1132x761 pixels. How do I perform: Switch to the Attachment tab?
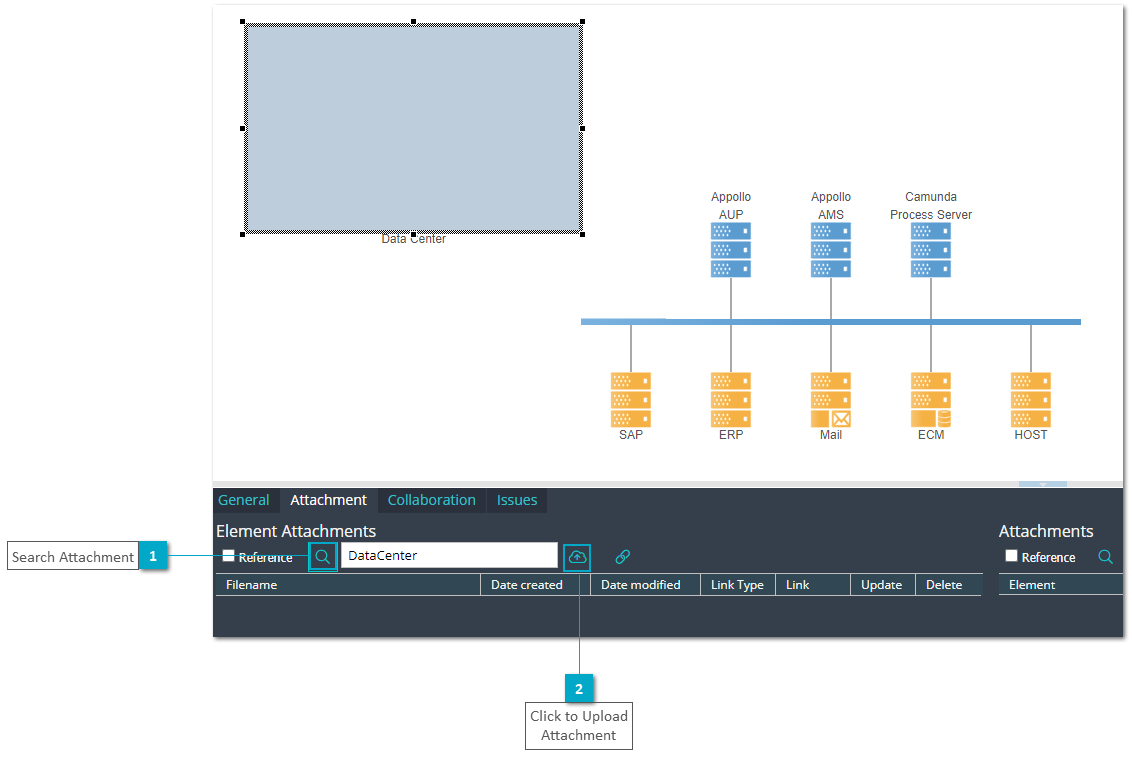[328, 500]
